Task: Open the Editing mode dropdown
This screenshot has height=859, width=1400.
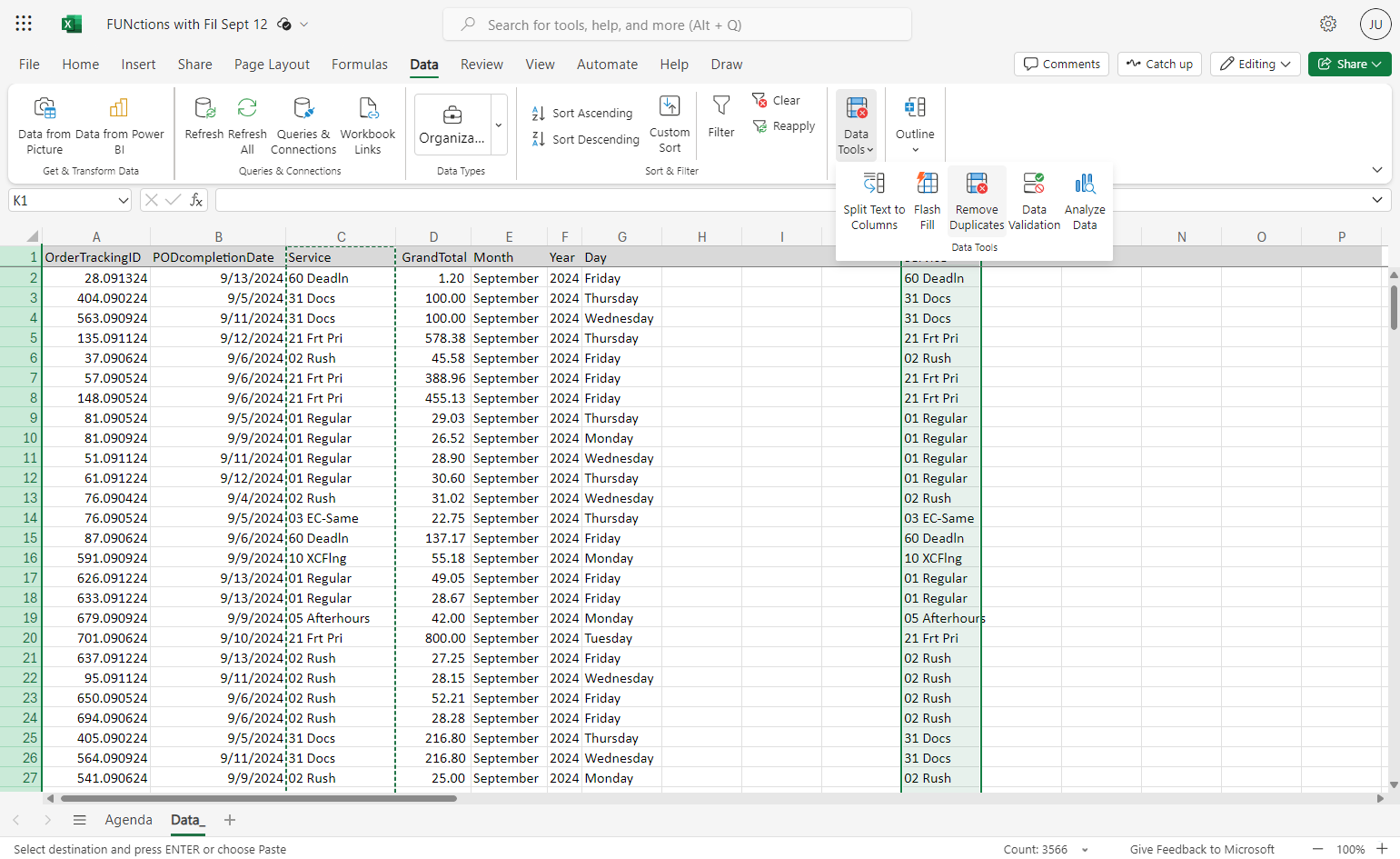Action: (x=1256, y=64)
